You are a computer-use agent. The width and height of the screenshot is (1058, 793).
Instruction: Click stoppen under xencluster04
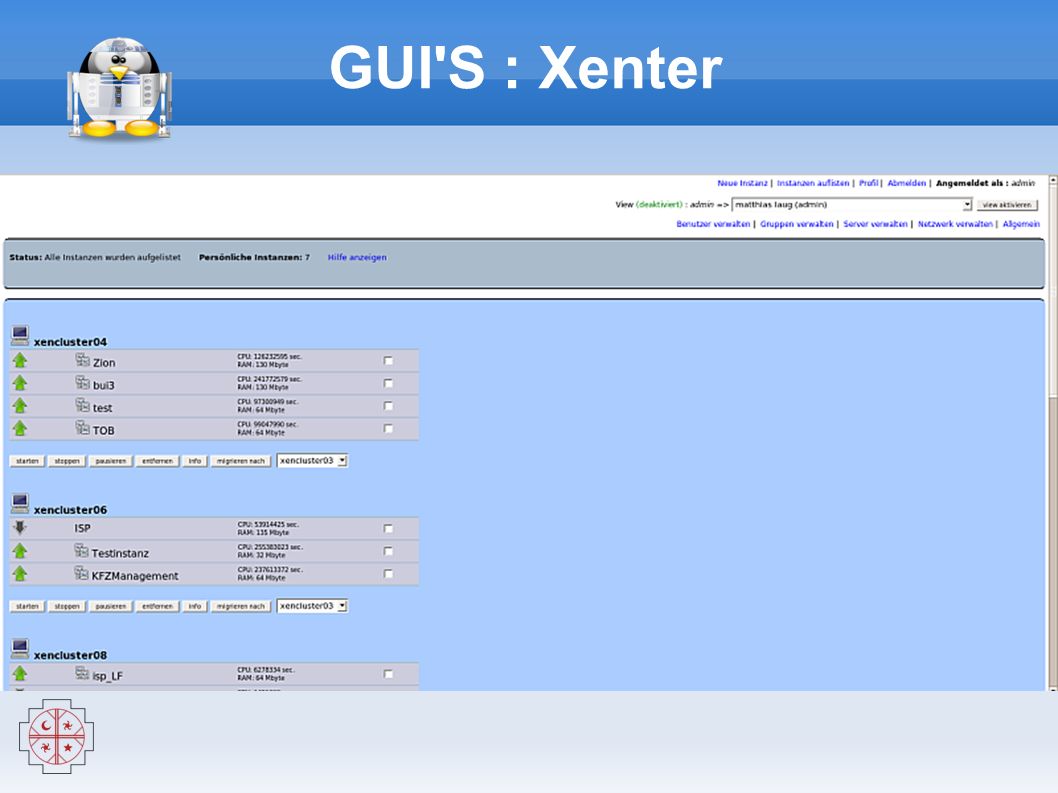[x=67, y=461]
